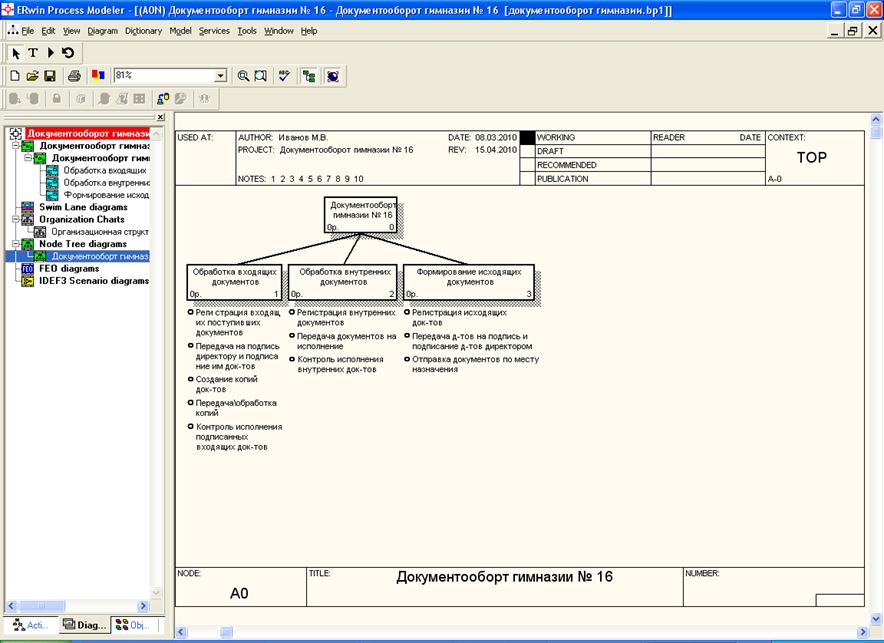884x643 pixels.
Task: Select Организационная структ tree item
Action: click(100, 232)
